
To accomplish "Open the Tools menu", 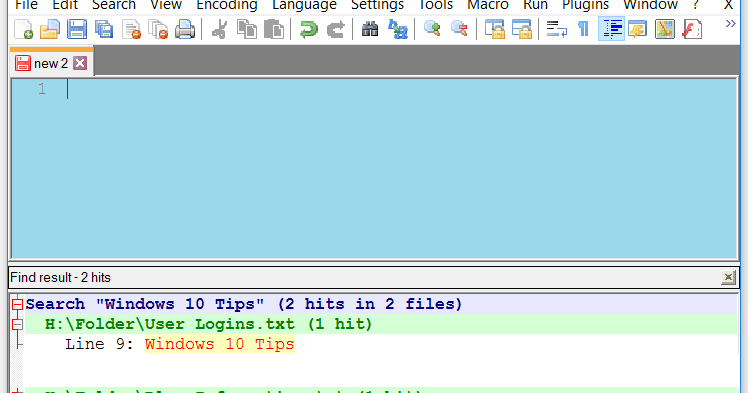I will click(x=436, y=5).
